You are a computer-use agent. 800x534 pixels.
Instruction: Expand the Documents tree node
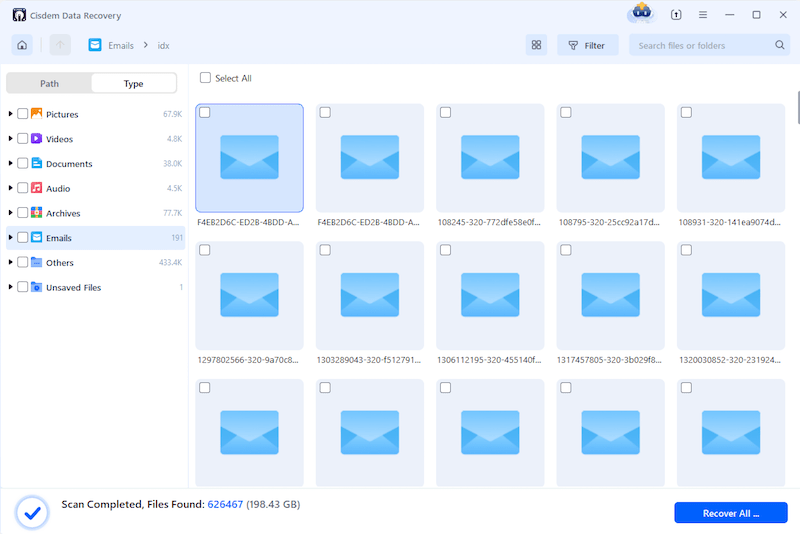click(10, 163)
